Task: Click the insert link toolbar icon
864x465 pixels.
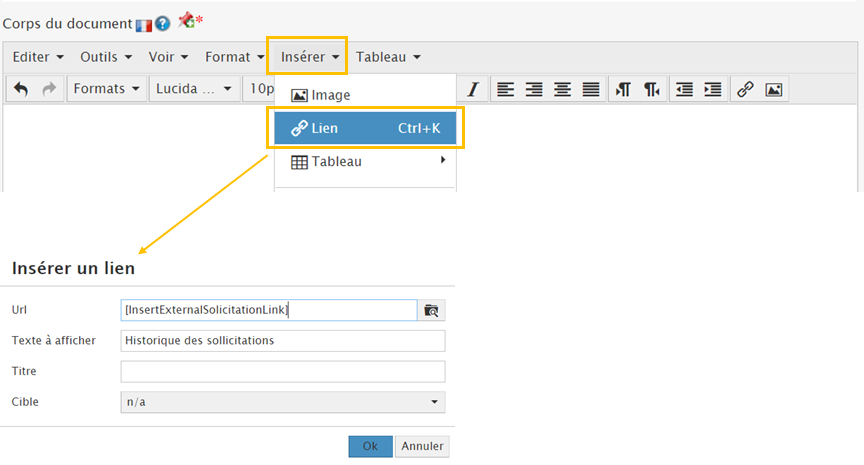Action: pyautogui.click(x=745, y=89)
